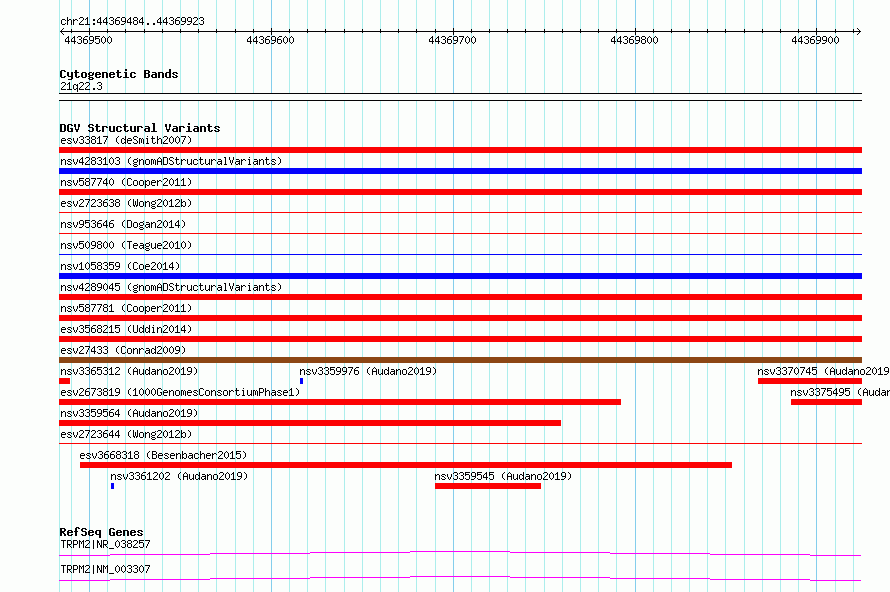Open nsv3359564 (Audano2019) variant label

point(129,413)
